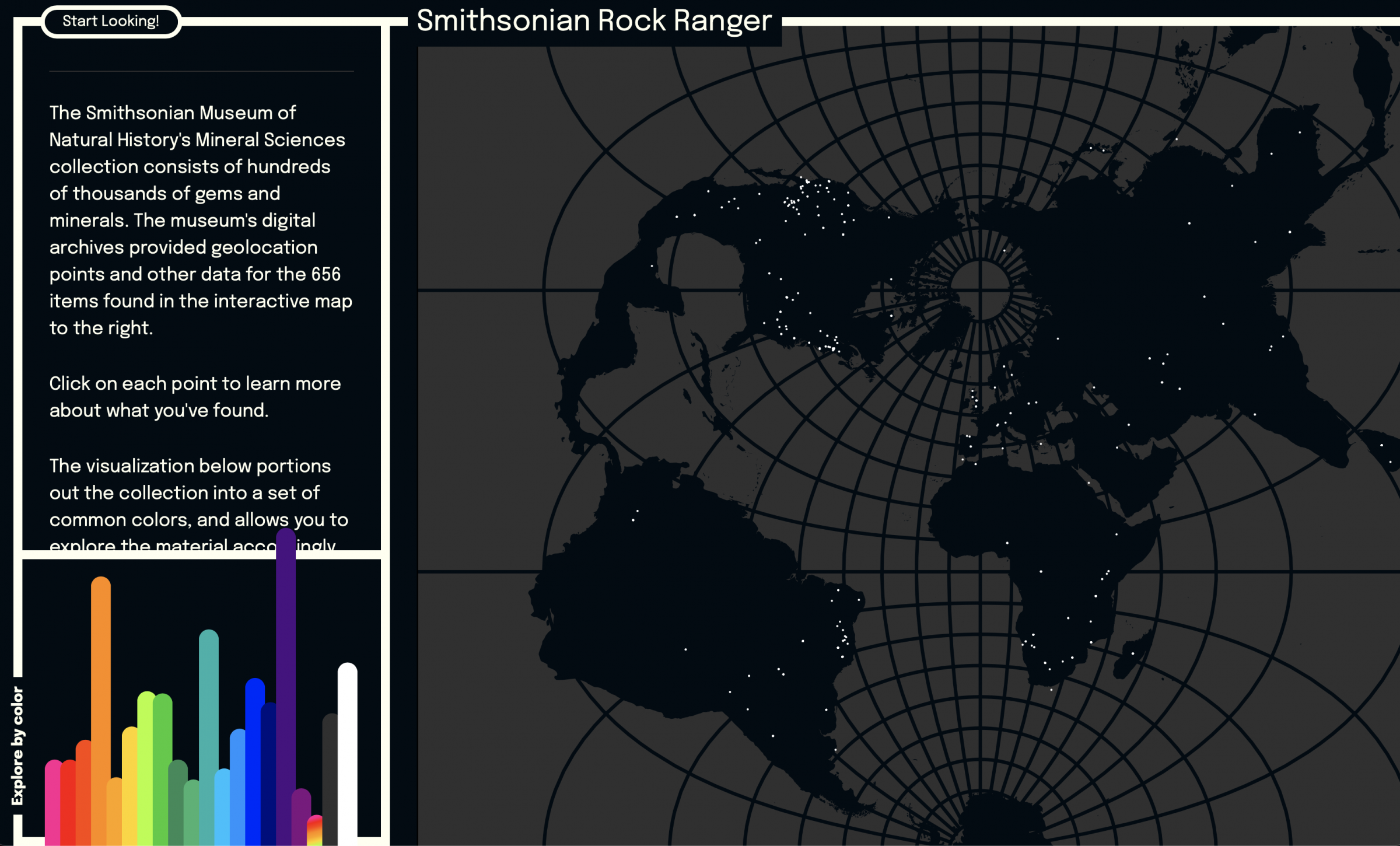The height and width of the screenshot is (846, 1400).
Task: Select the magenta bar near the chart's right
Action: coord(300,805)
